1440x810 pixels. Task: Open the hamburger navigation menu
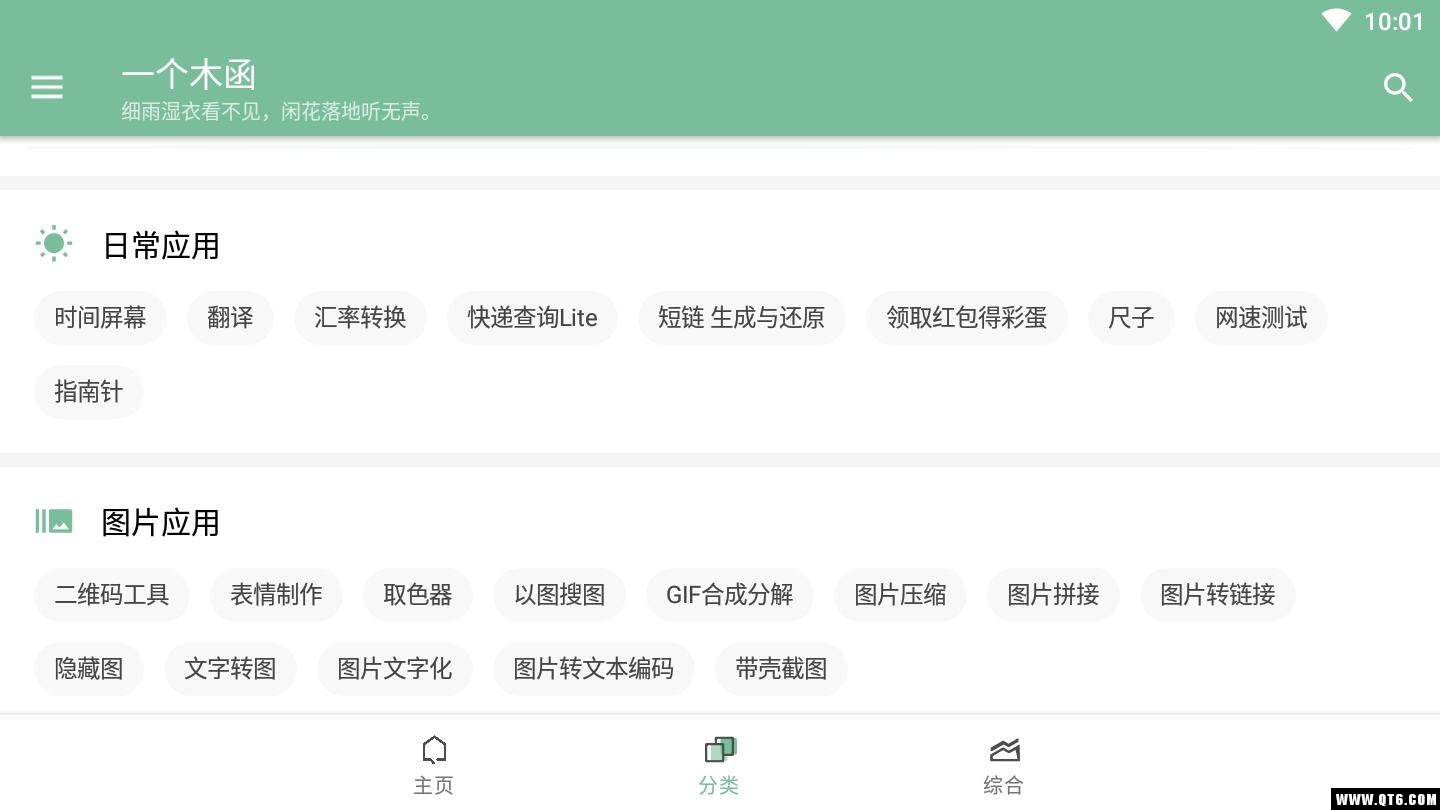[47, 87]
